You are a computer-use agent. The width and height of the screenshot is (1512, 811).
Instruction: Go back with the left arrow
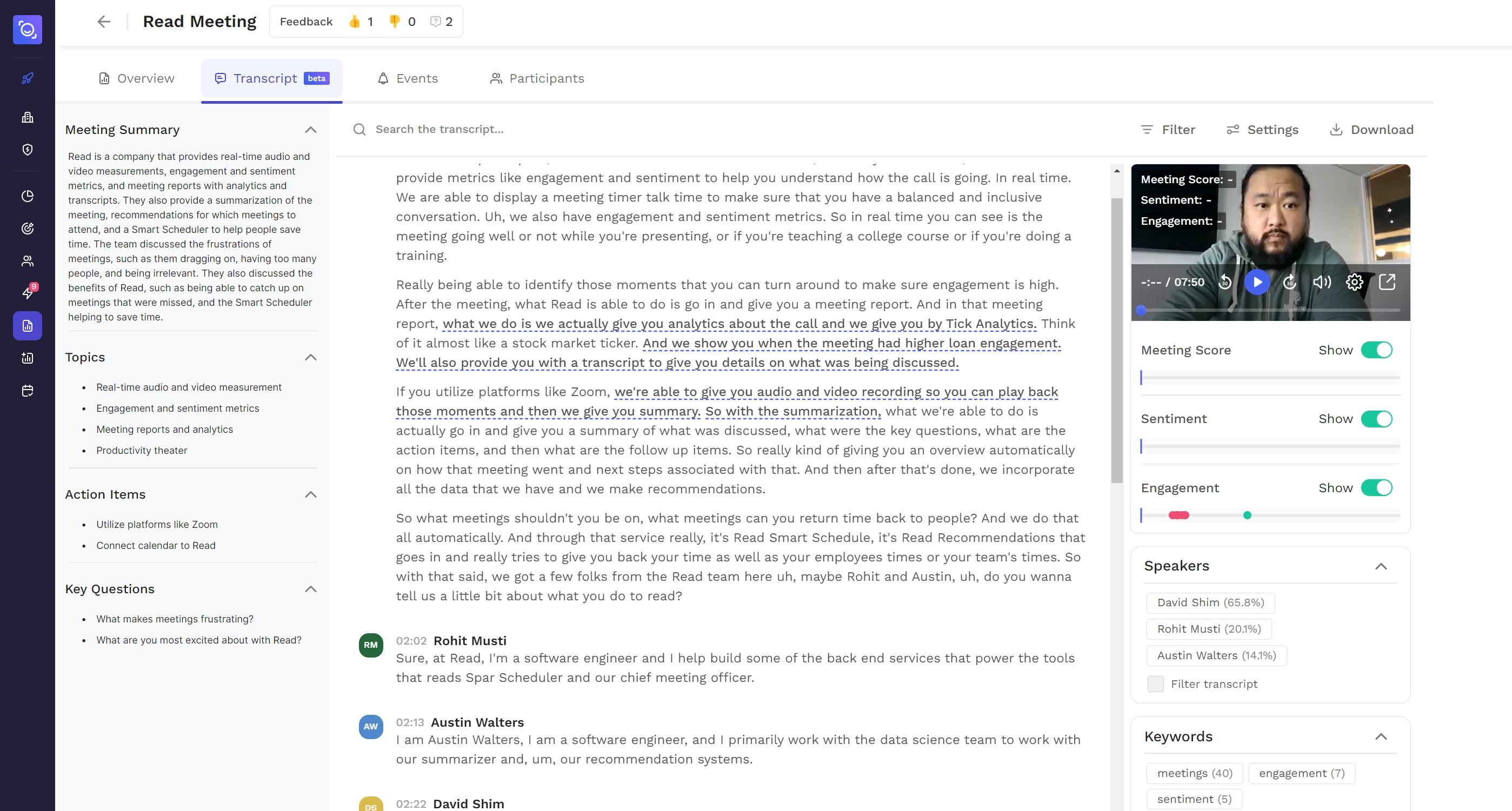pos(104,22)
